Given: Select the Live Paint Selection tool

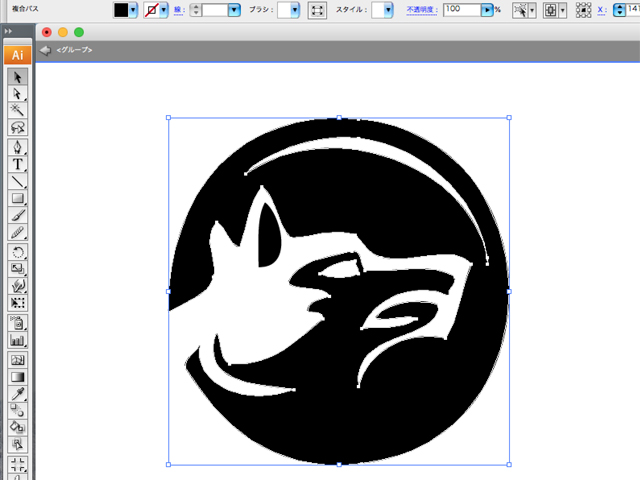Looking at the screenshot, I should pyautogui.click(x=17, y=444).
